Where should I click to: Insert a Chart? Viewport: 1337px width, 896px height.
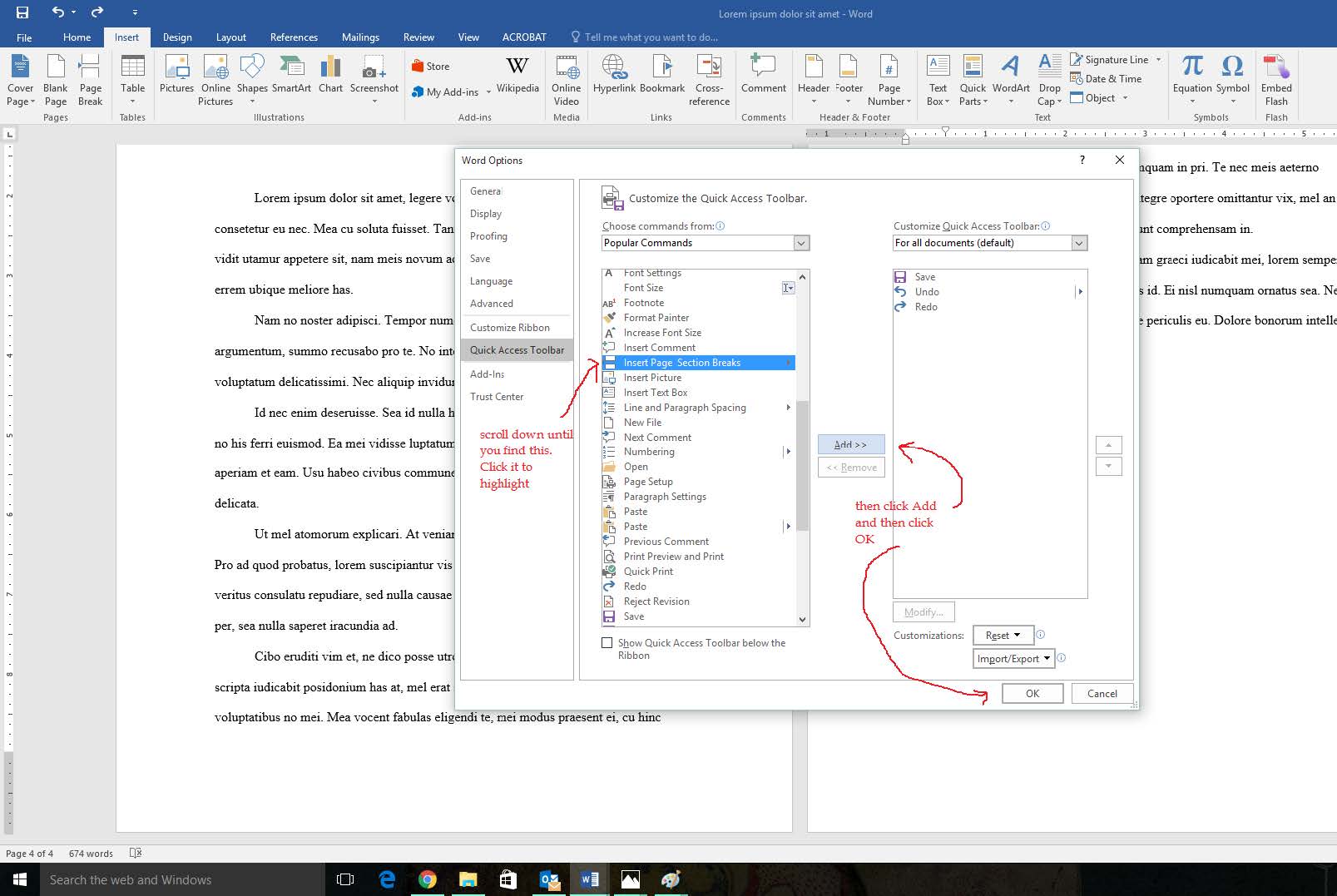pyautogui.click(x=330, y=75)
